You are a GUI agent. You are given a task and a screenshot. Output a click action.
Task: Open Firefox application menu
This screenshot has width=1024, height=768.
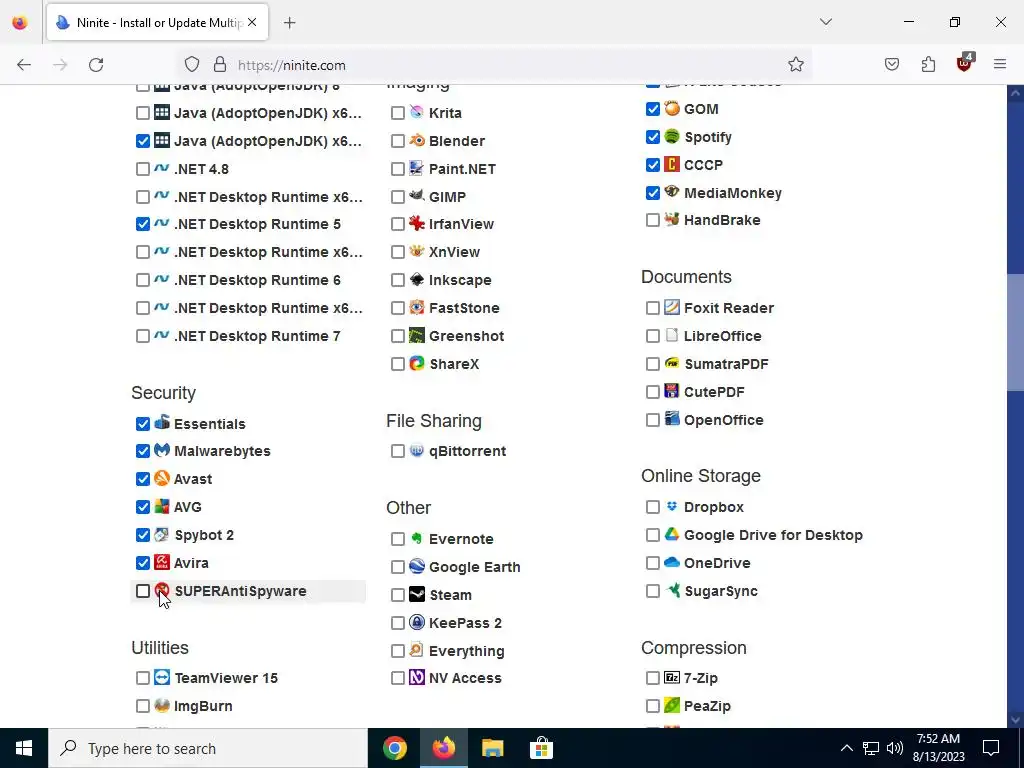1000,64
